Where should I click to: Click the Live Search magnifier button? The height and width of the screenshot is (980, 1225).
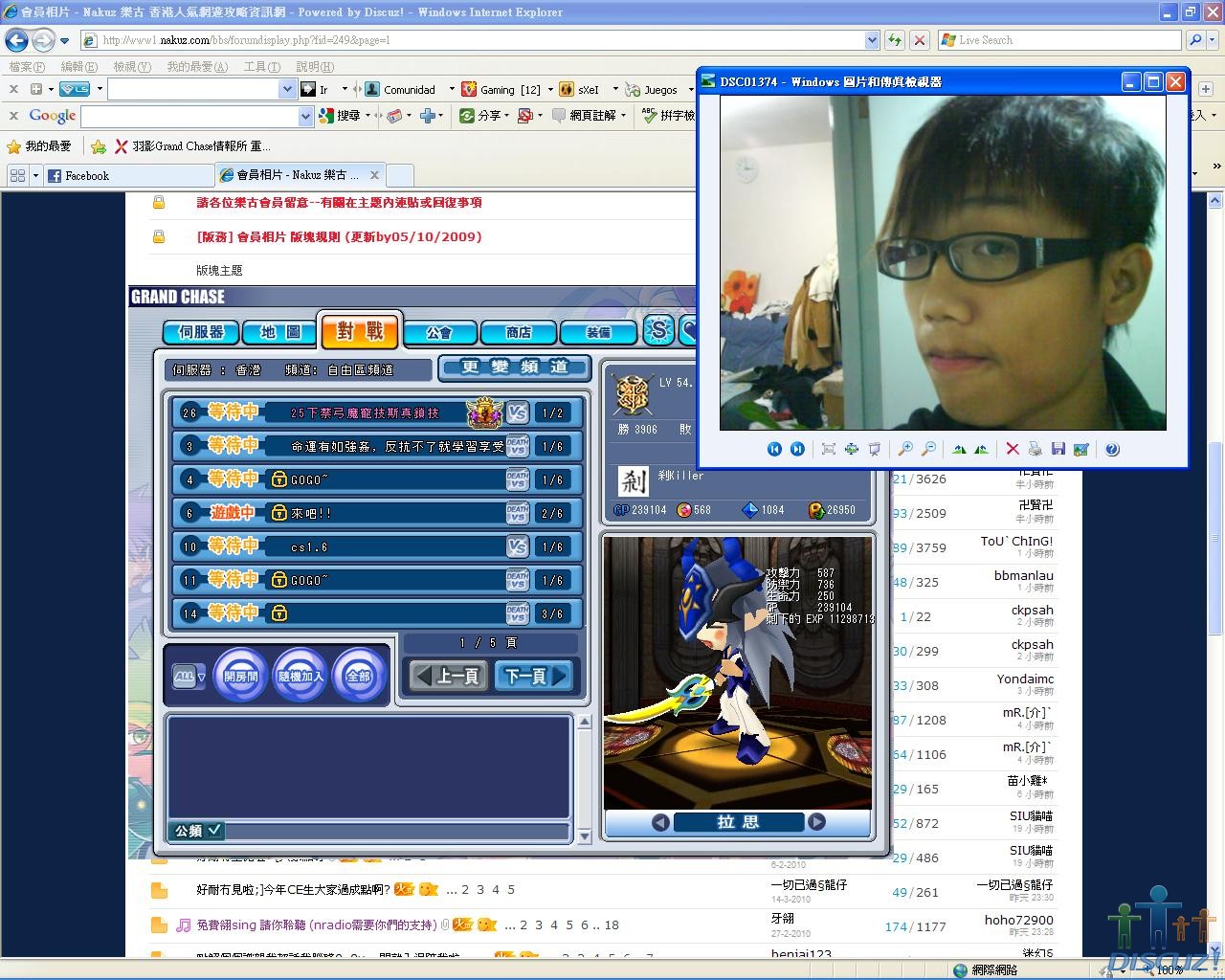(1194, 40)
